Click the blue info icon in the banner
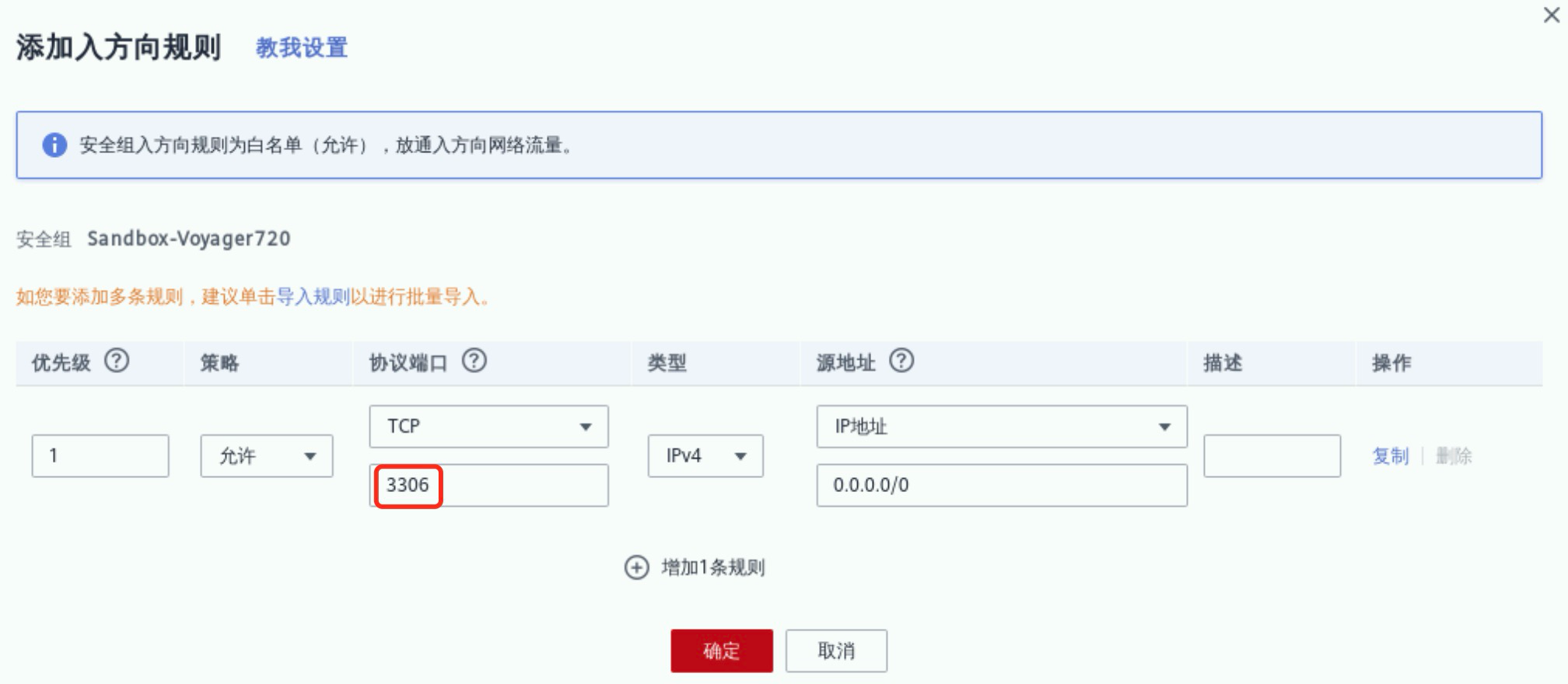1568x684 pixels. point(54,145)
